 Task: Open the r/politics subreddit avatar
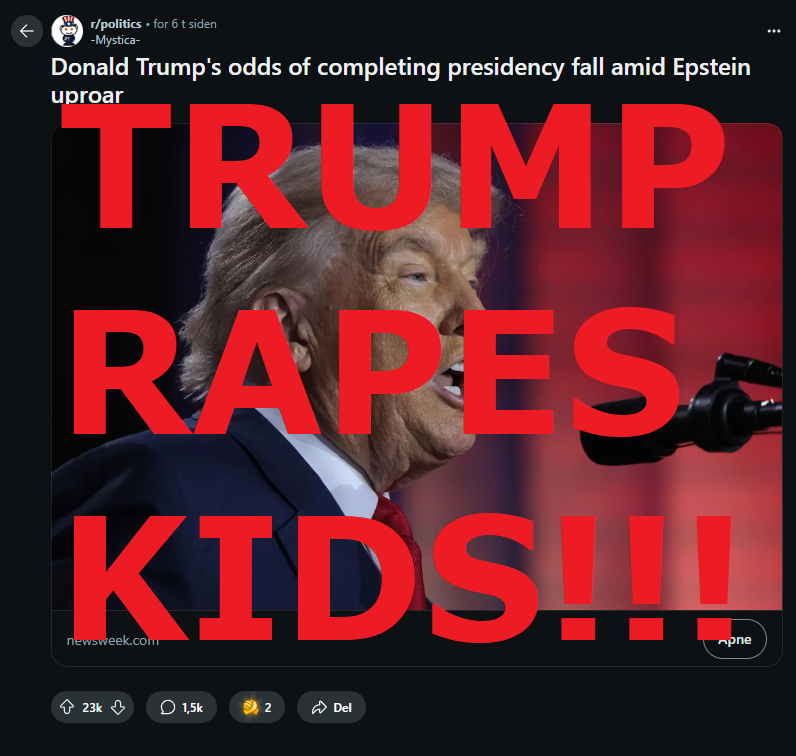(67, 31)
